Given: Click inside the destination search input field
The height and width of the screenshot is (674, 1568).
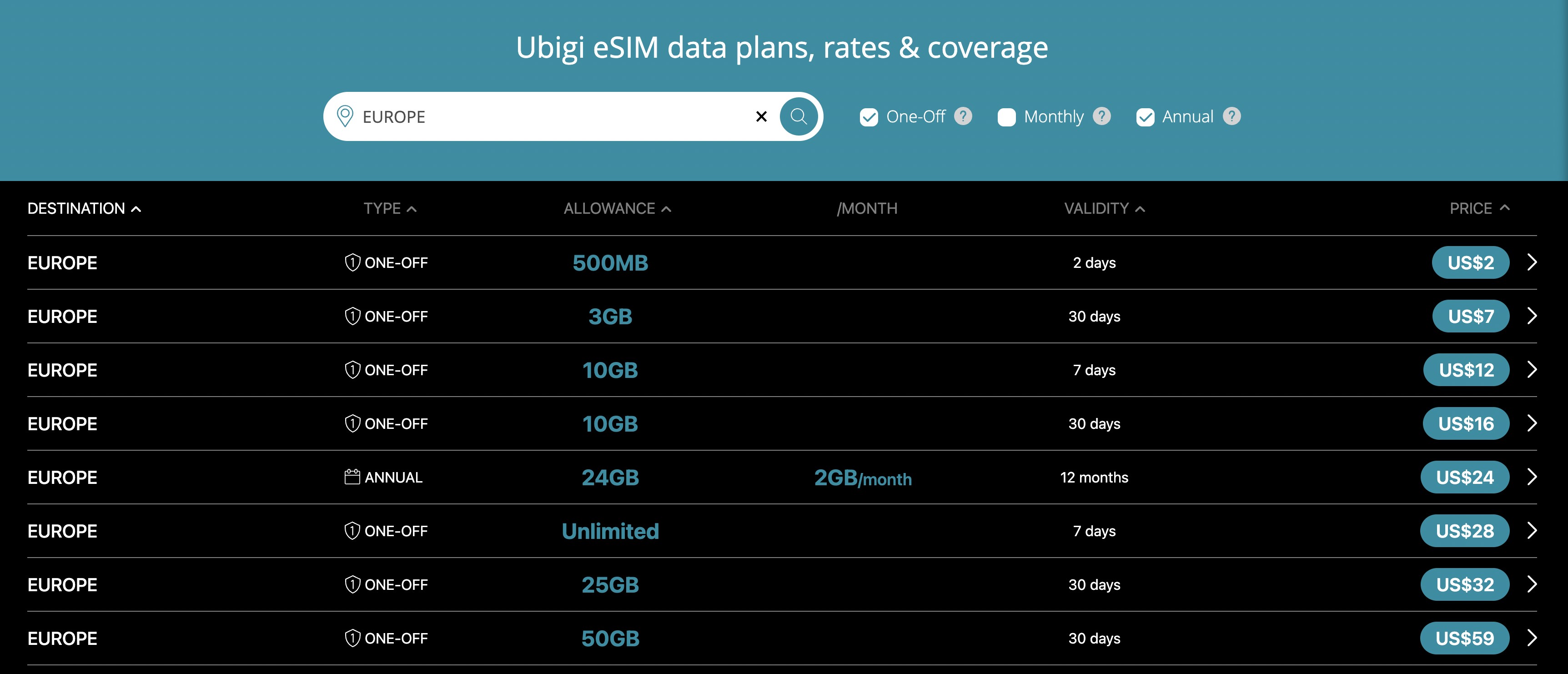Looking at the screenshot, I should 548,116.
